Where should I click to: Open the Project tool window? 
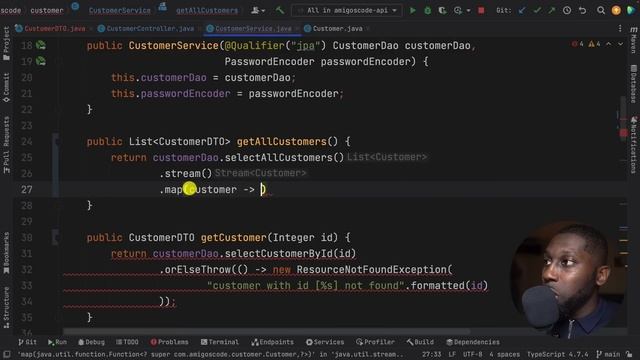6,43
